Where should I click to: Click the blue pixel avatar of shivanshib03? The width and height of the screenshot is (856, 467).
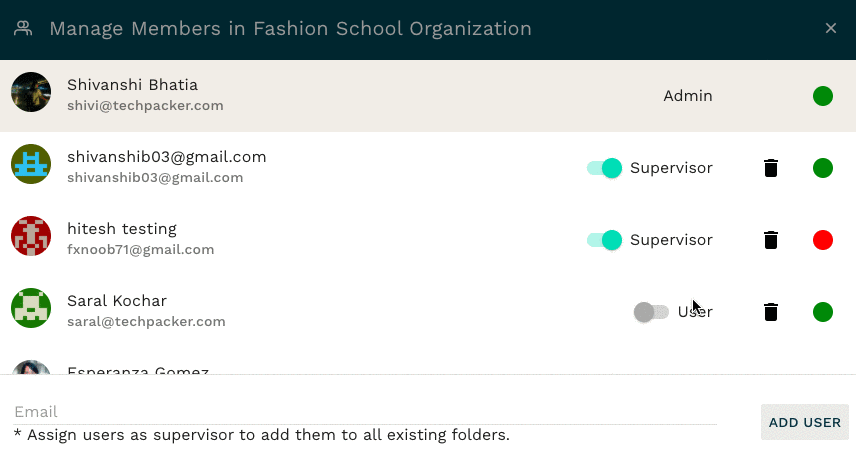[x=31, y=164]
